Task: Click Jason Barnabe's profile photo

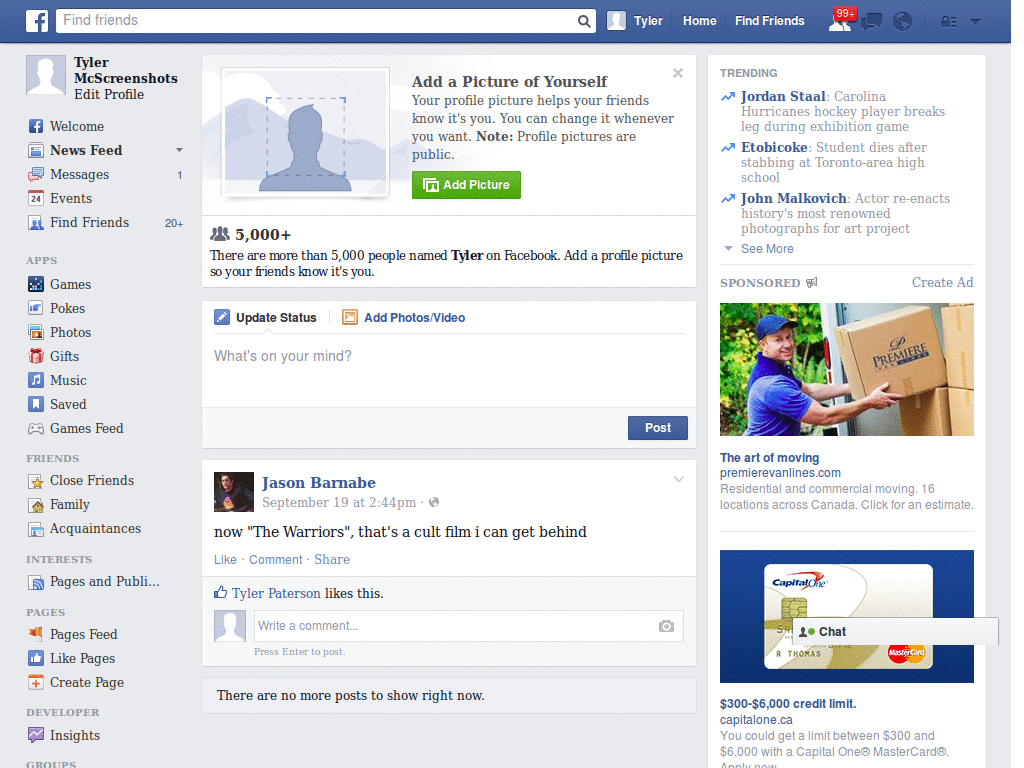Action: (x=233, y=492)
